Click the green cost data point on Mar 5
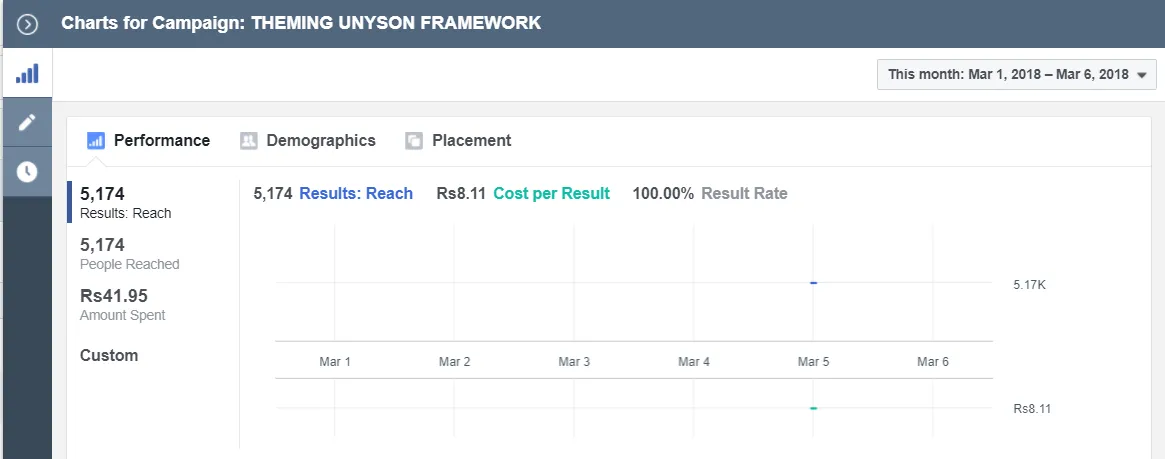 pos(814,408)
